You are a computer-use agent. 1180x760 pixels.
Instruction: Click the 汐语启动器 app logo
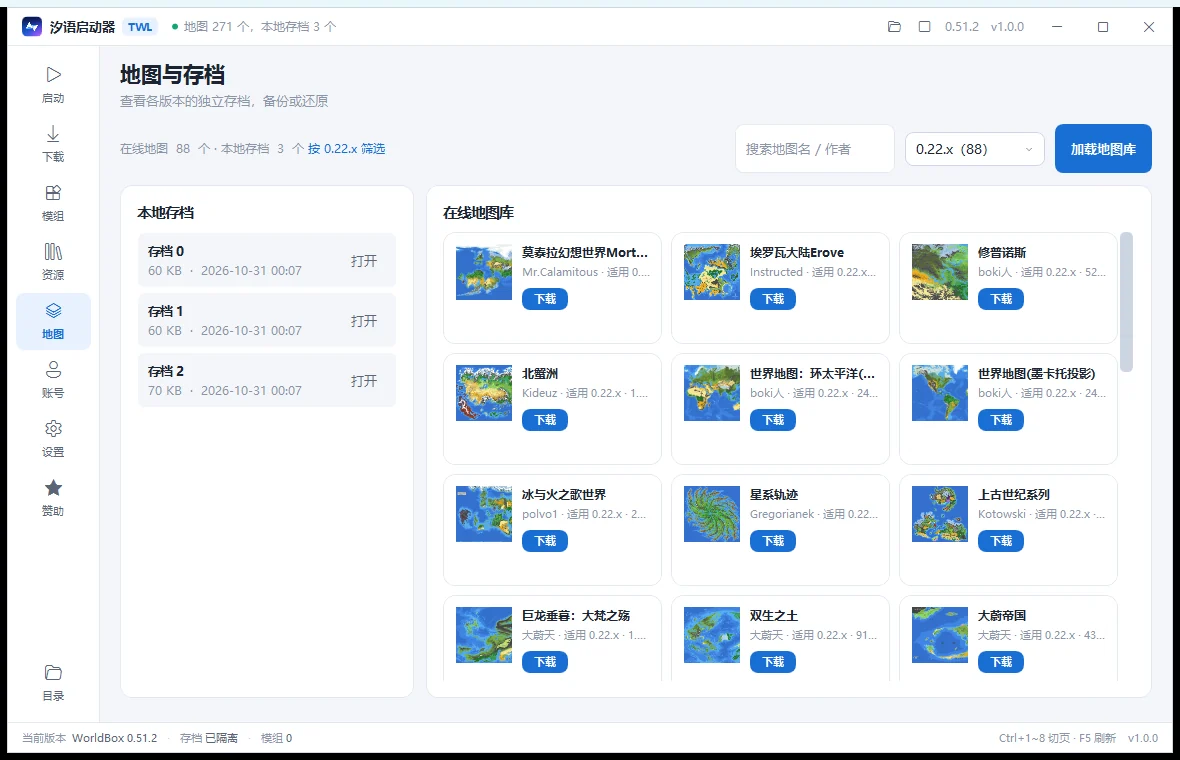tap(32, 27)
